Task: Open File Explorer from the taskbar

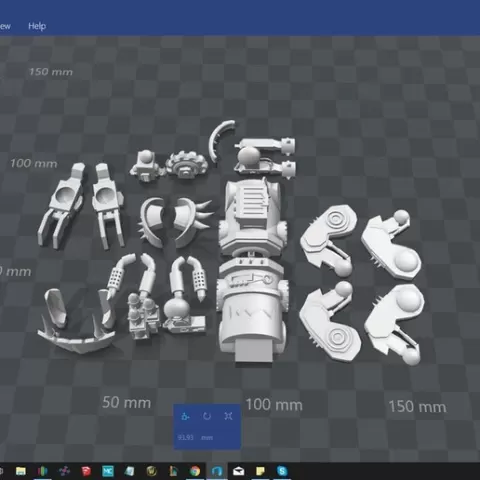Action: 21,471
